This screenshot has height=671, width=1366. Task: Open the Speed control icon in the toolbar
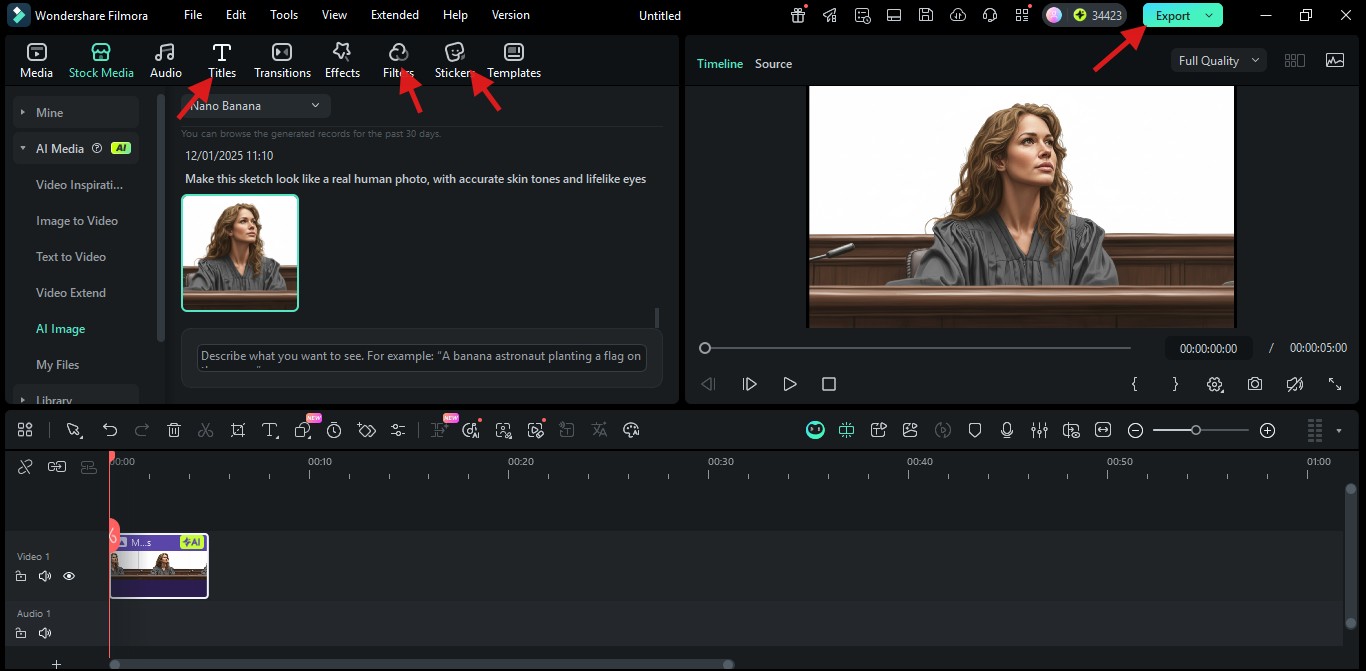point(334,430)
